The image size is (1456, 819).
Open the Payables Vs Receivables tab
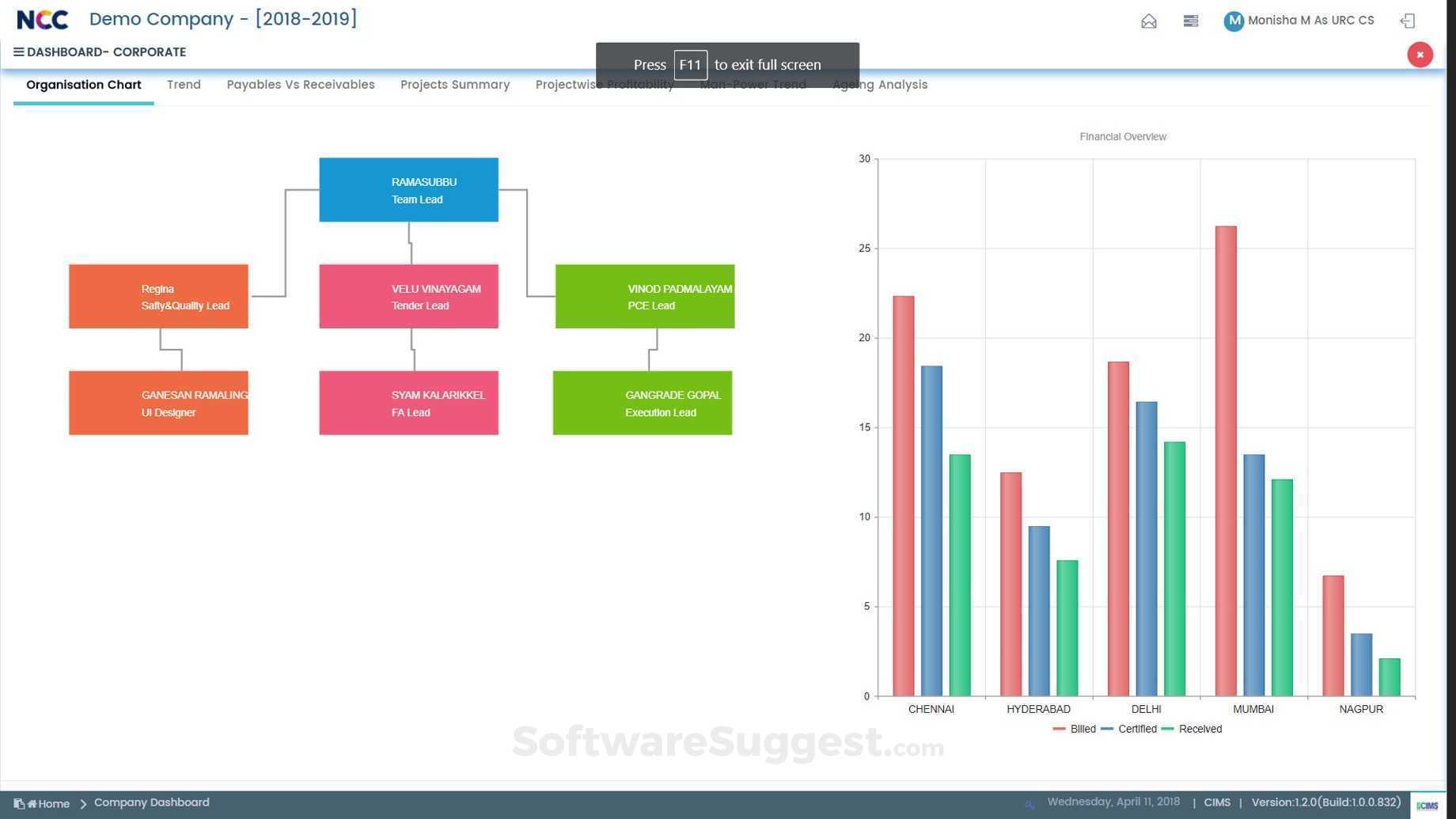[x=301, y=85]
